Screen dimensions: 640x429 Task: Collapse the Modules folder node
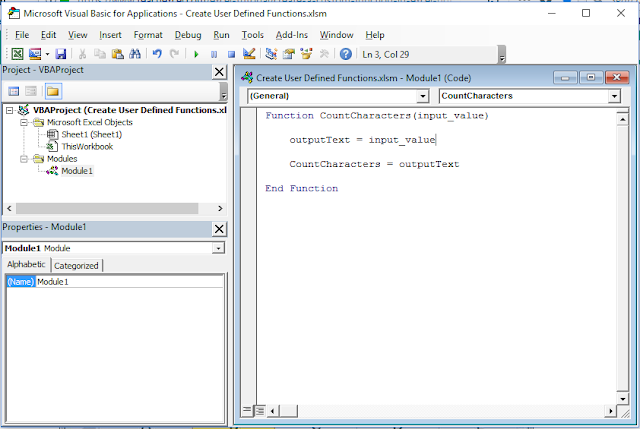click(x=24, y=159)
